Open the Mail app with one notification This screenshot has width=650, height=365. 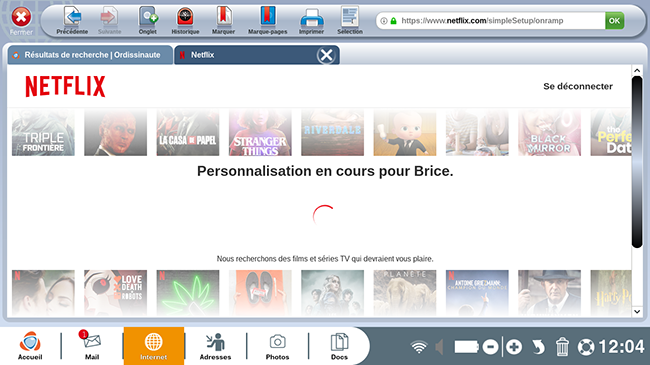click(x=92, y=346)
